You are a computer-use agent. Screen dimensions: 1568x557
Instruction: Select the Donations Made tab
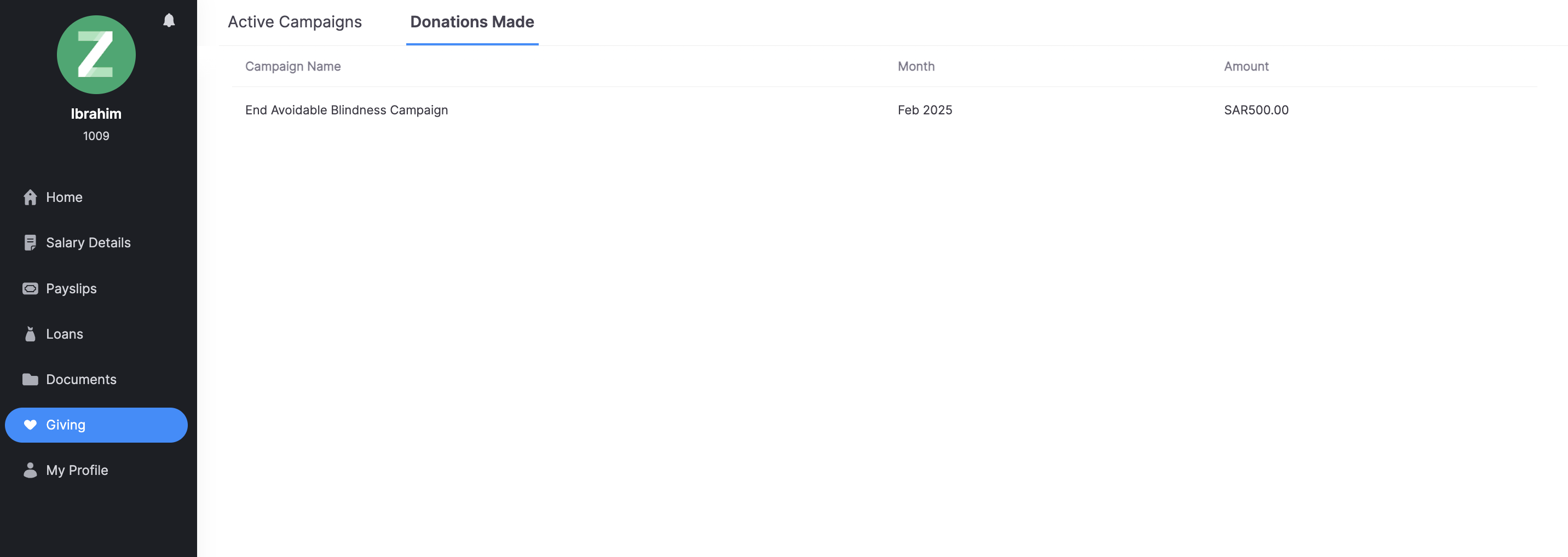coord(472,22)
